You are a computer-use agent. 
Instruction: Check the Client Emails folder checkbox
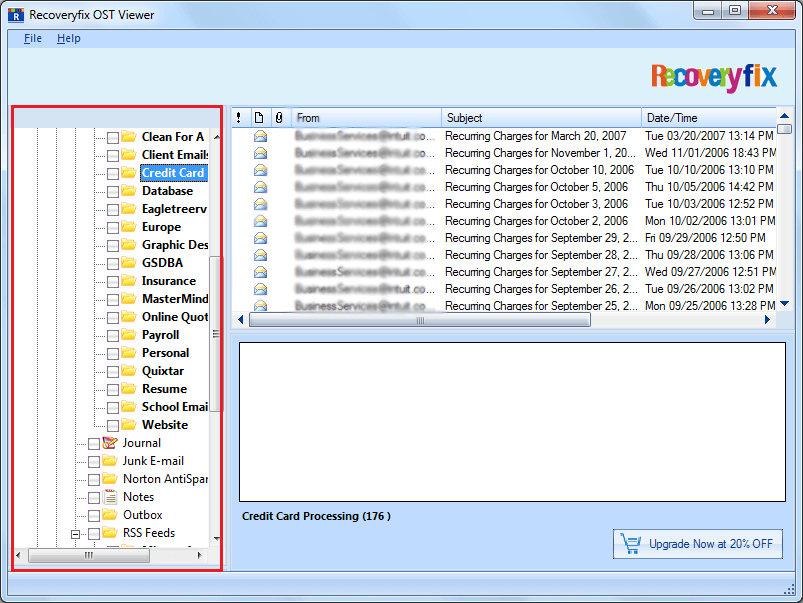pos(113,155)
